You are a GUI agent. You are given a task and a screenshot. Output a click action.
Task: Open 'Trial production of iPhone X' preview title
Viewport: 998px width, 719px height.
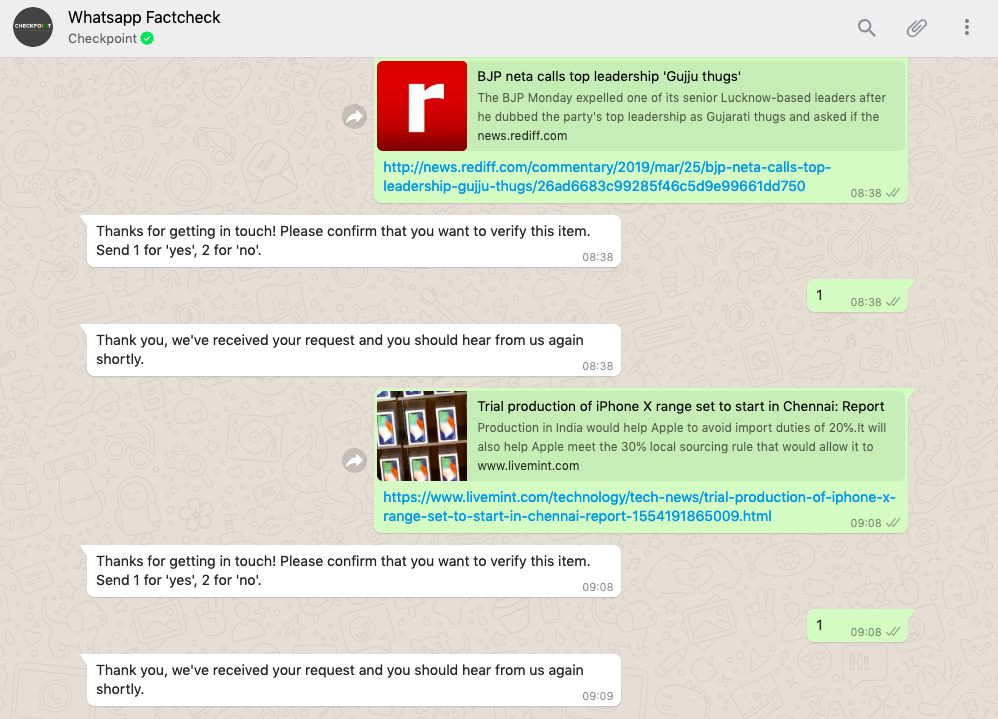click(x=680, y=406)
